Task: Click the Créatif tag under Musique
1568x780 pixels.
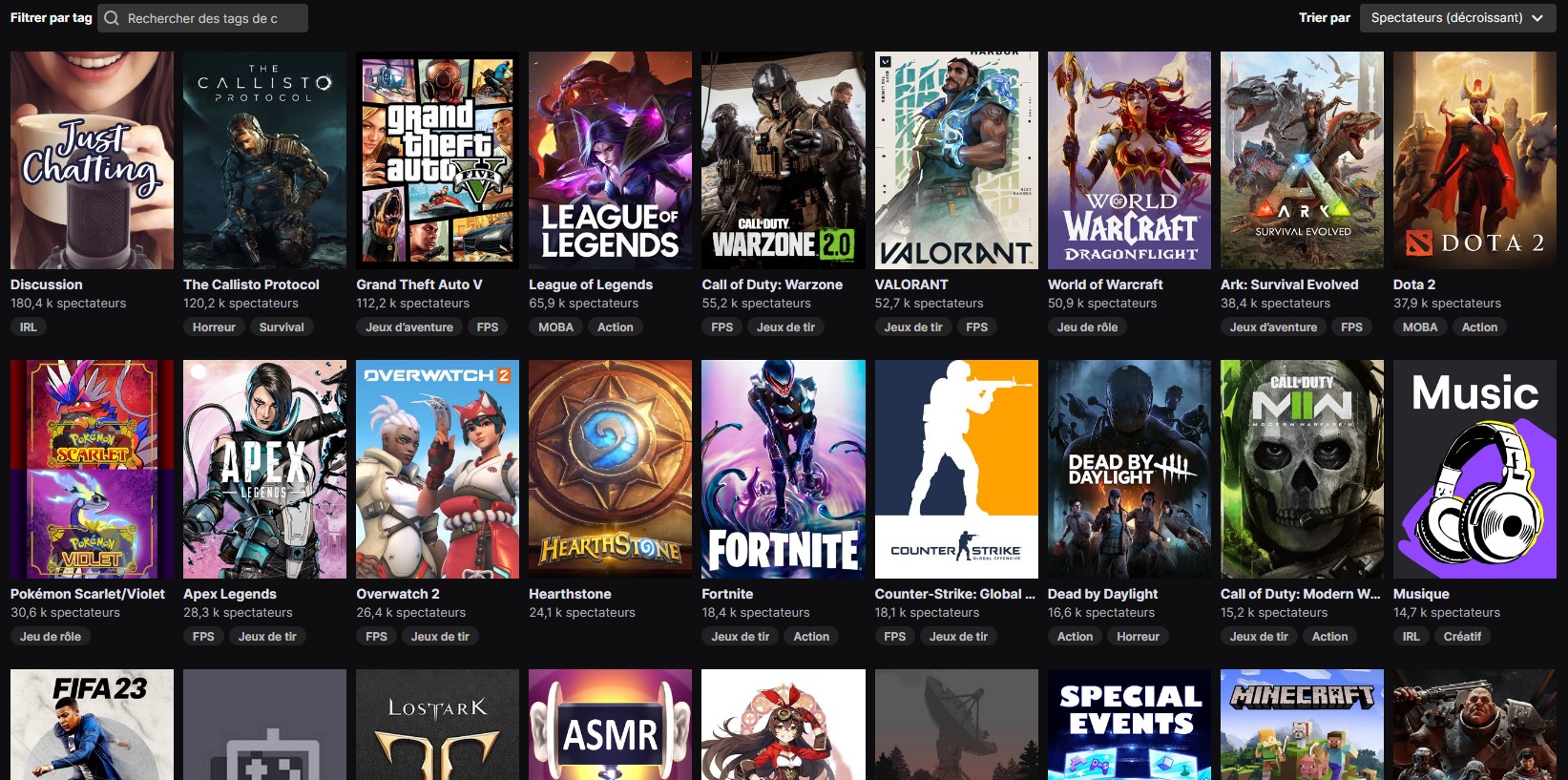Action: (1462, 637)
